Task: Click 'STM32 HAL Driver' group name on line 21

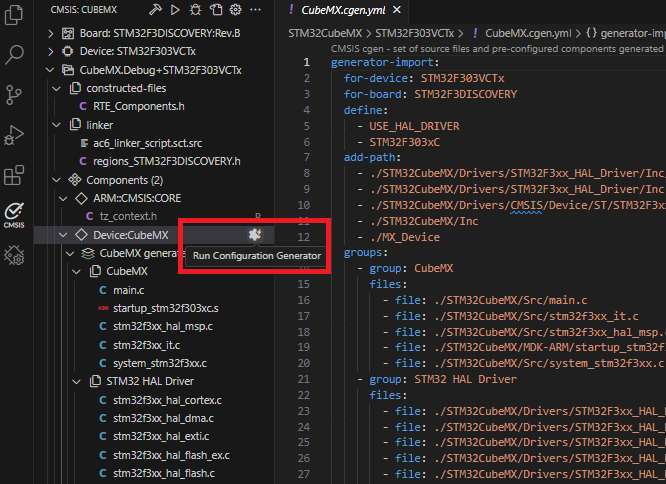Action: coord(466,380)
